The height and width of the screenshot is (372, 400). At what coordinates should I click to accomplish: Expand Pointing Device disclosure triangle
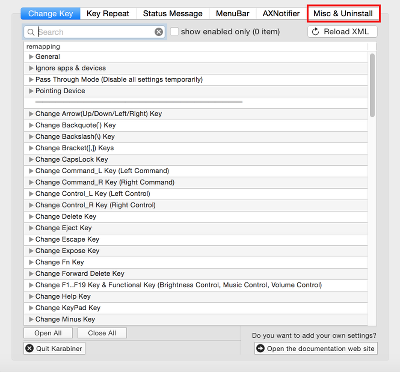31,91
